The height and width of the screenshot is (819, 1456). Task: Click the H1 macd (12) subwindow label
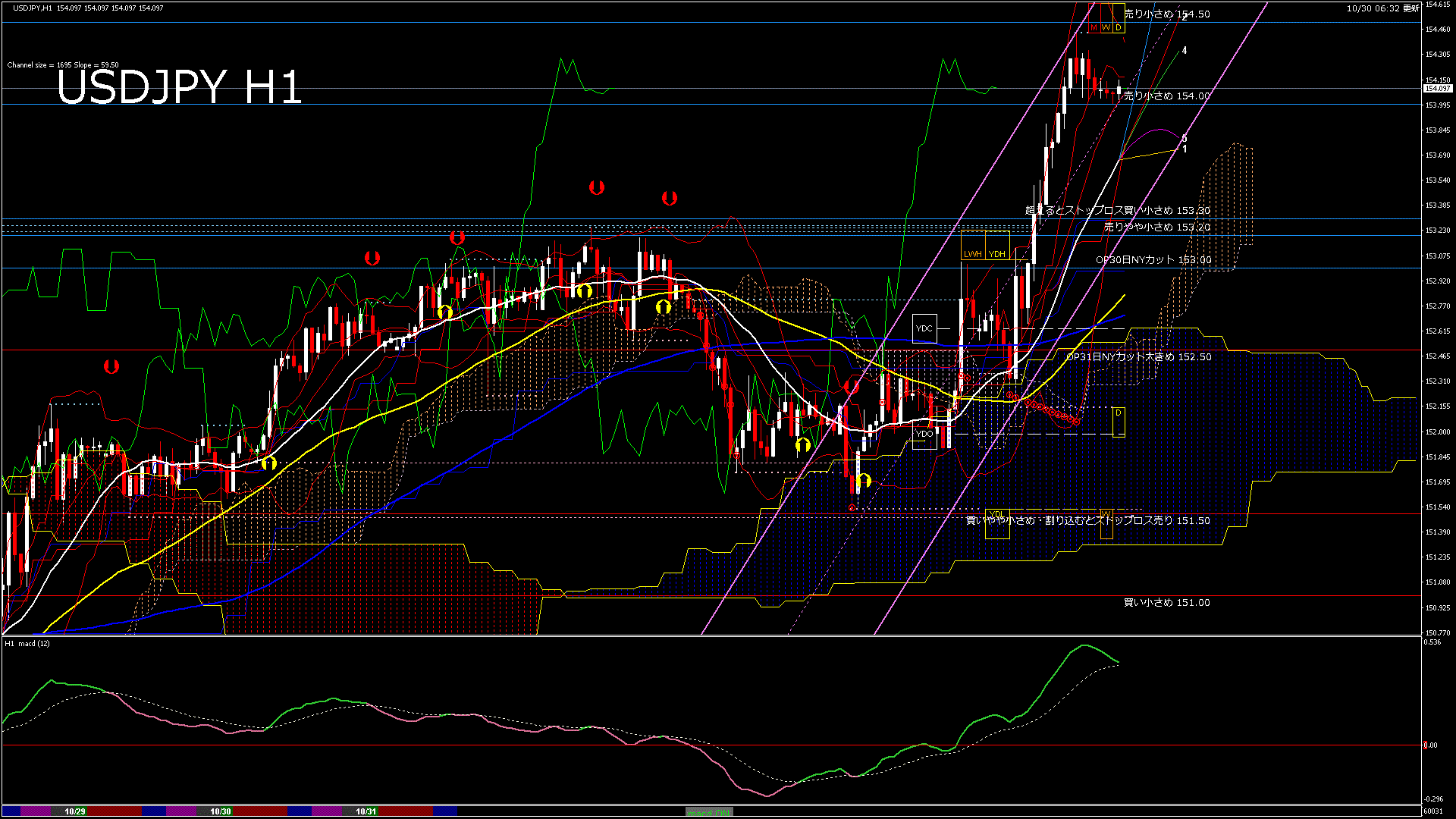click(27, 644)
